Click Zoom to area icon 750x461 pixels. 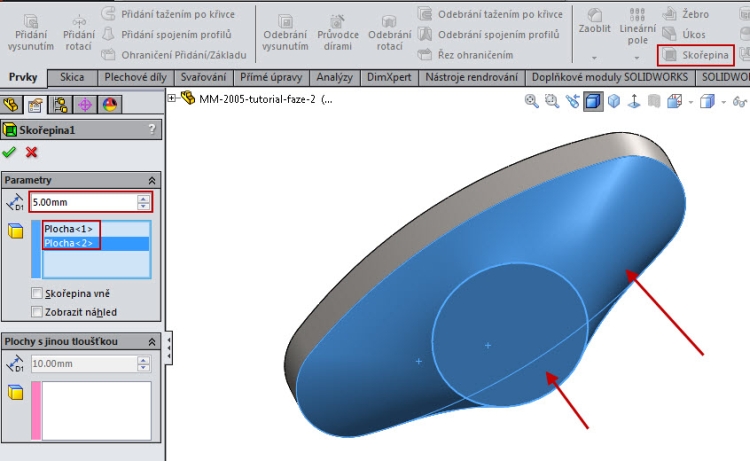(x=552, y=101)
